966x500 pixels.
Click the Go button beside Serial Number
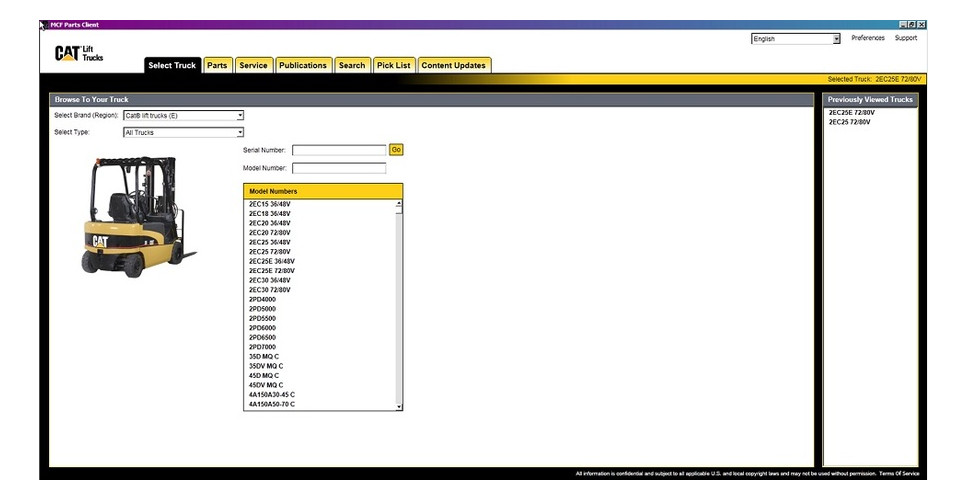(396, 150)
